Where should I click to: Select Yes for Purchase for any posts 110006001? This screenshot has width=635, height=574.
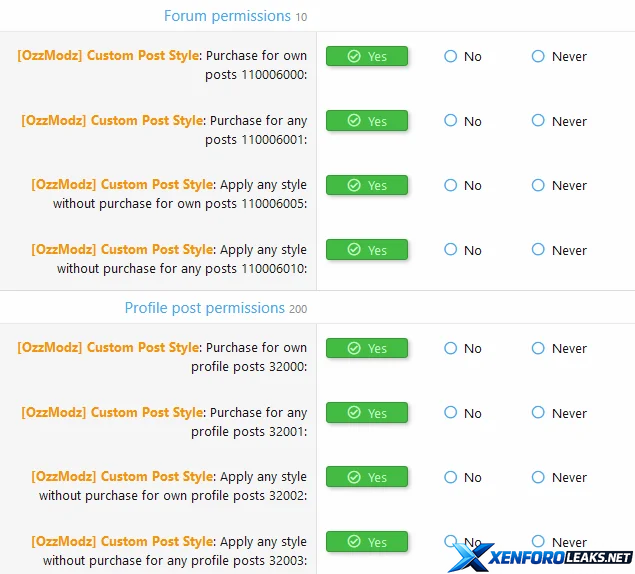[367, 121]
